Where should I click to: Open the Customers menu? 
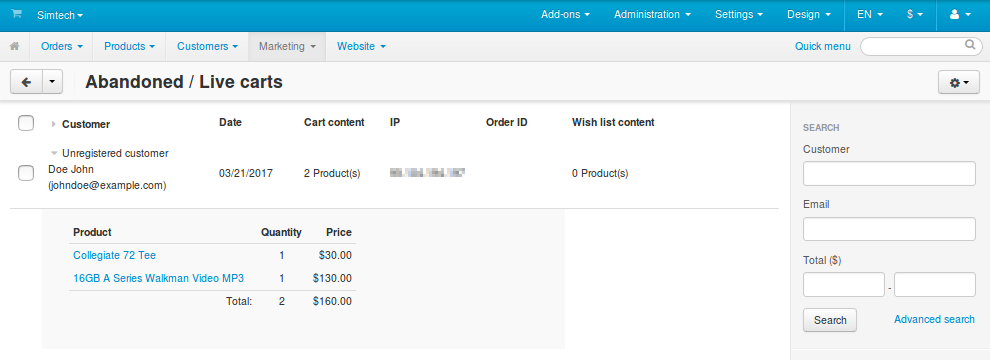(207, 46)
